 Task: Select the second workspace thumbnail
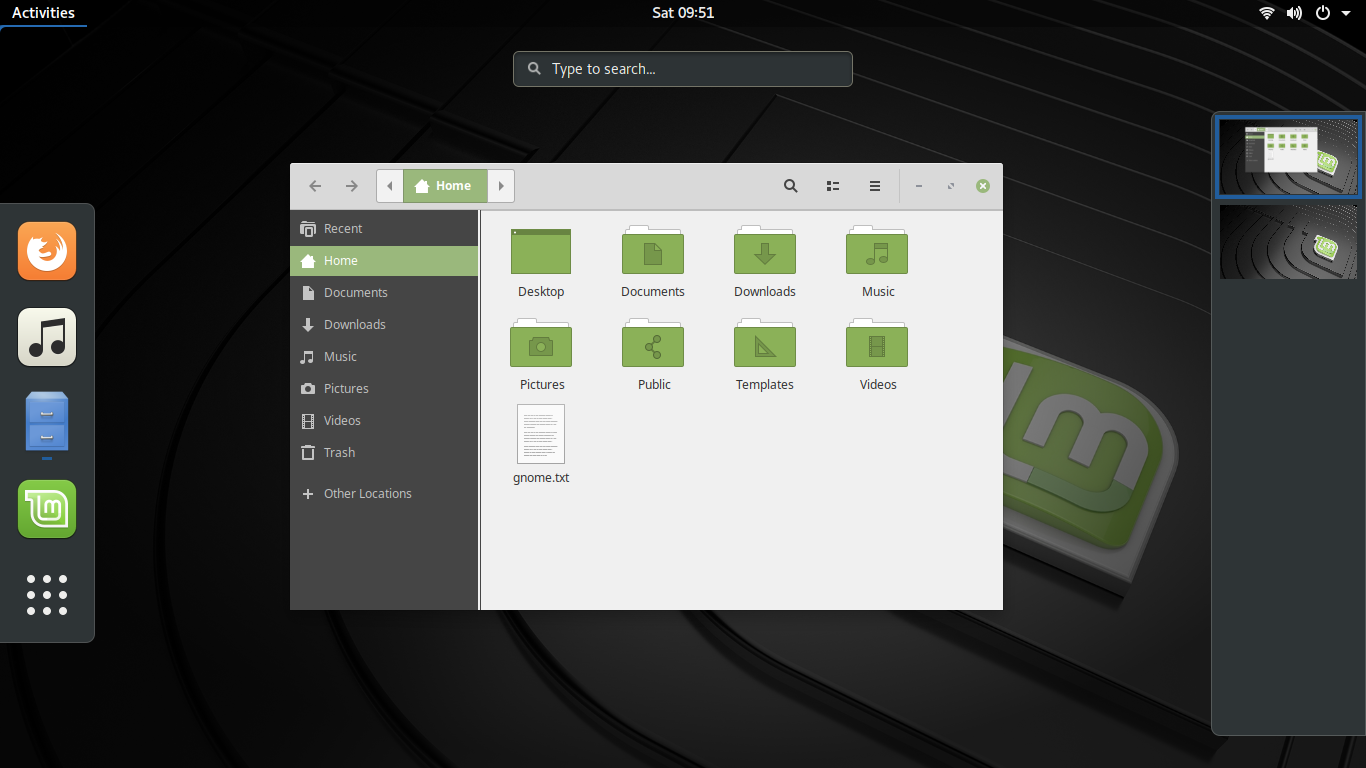click(x=1288, y=241)
